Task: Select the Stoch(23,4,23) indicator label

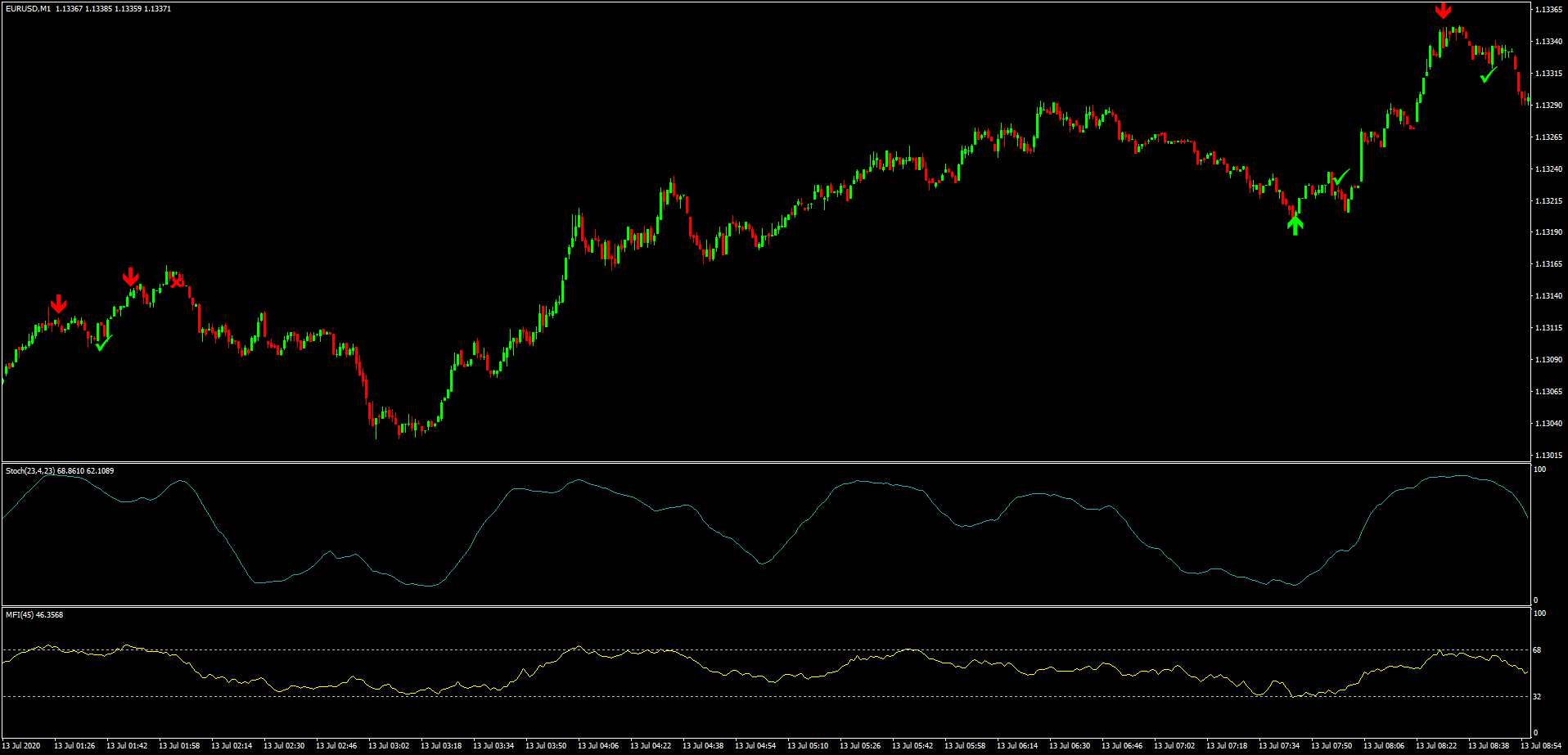Action: click(x=30, y=471)
